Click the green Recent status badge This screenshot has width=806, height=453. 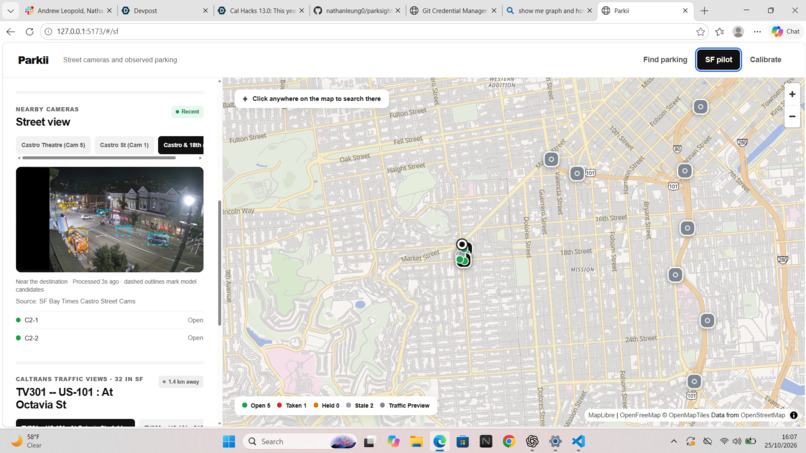187,112
